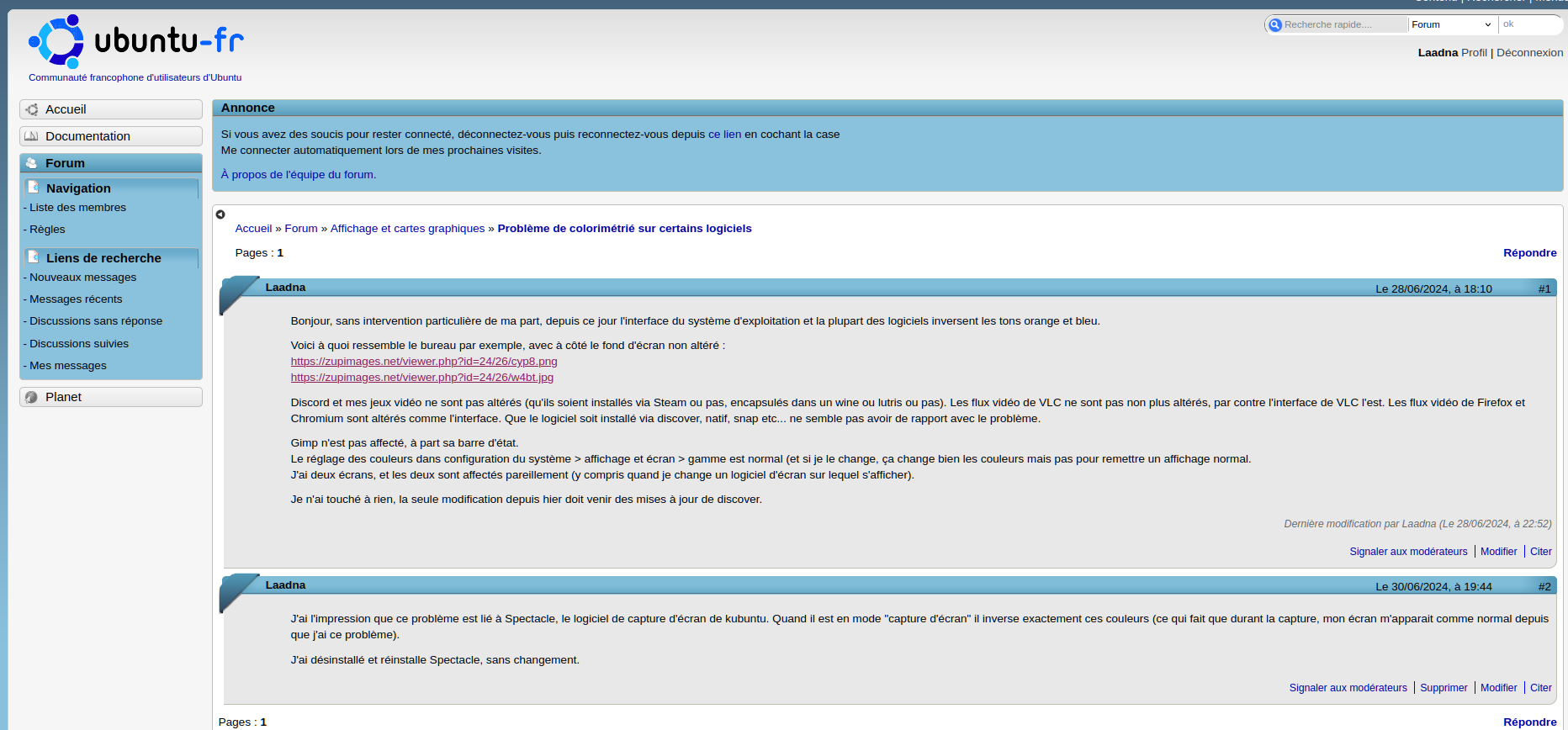The width and height of the screenshot is (1568, 730).
Task: Click Déconnexion to log out
Action: pyautogui.click(x=1529, y=52)
